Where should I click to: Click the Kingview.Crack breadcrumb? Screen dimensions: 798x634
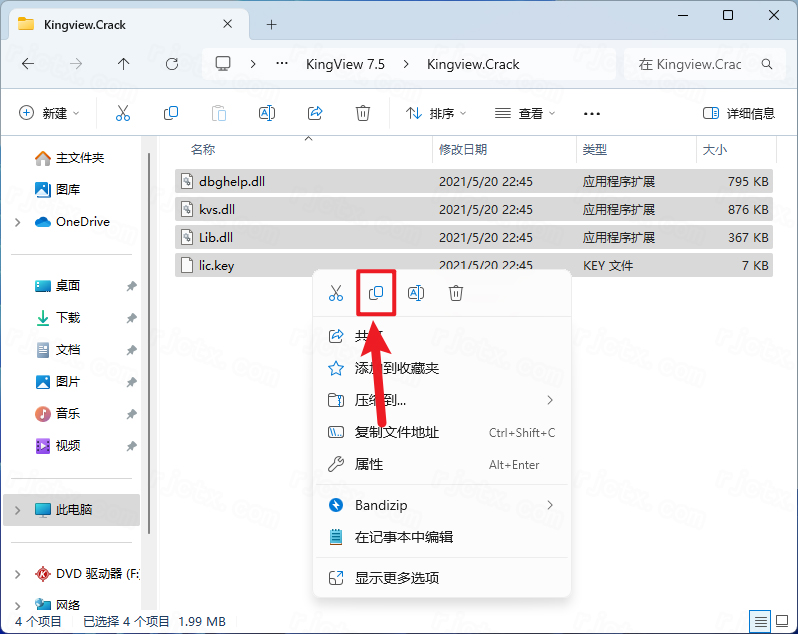473,64
